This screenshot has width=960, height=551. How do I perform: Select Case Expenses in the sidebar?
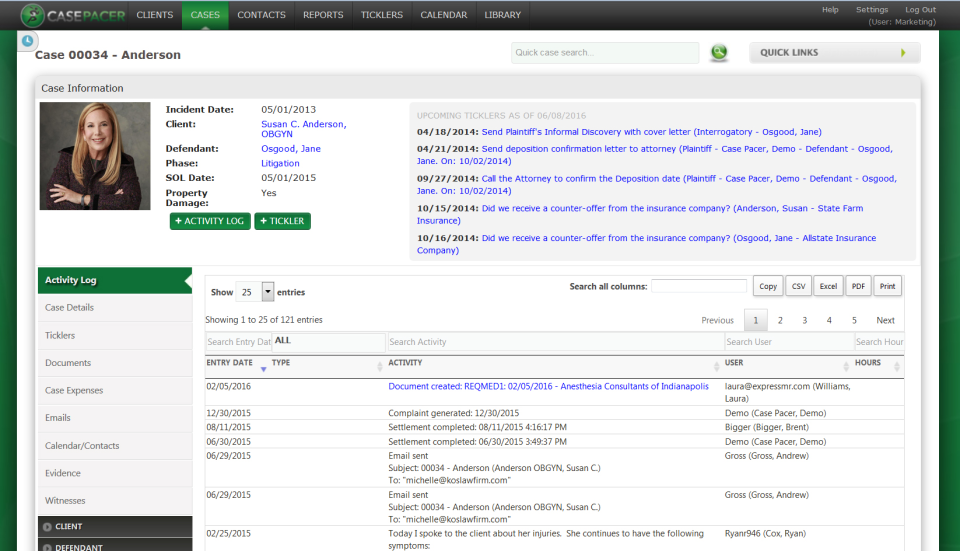(115, 391)
